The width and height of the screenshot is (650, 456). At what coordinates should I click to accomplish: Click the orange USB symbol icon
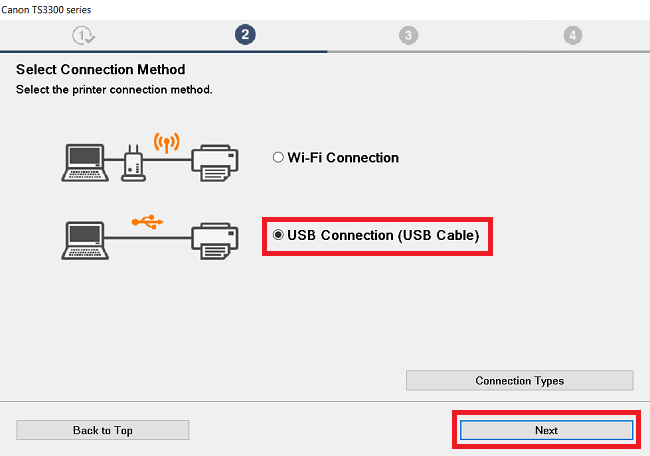pos(148,222)
